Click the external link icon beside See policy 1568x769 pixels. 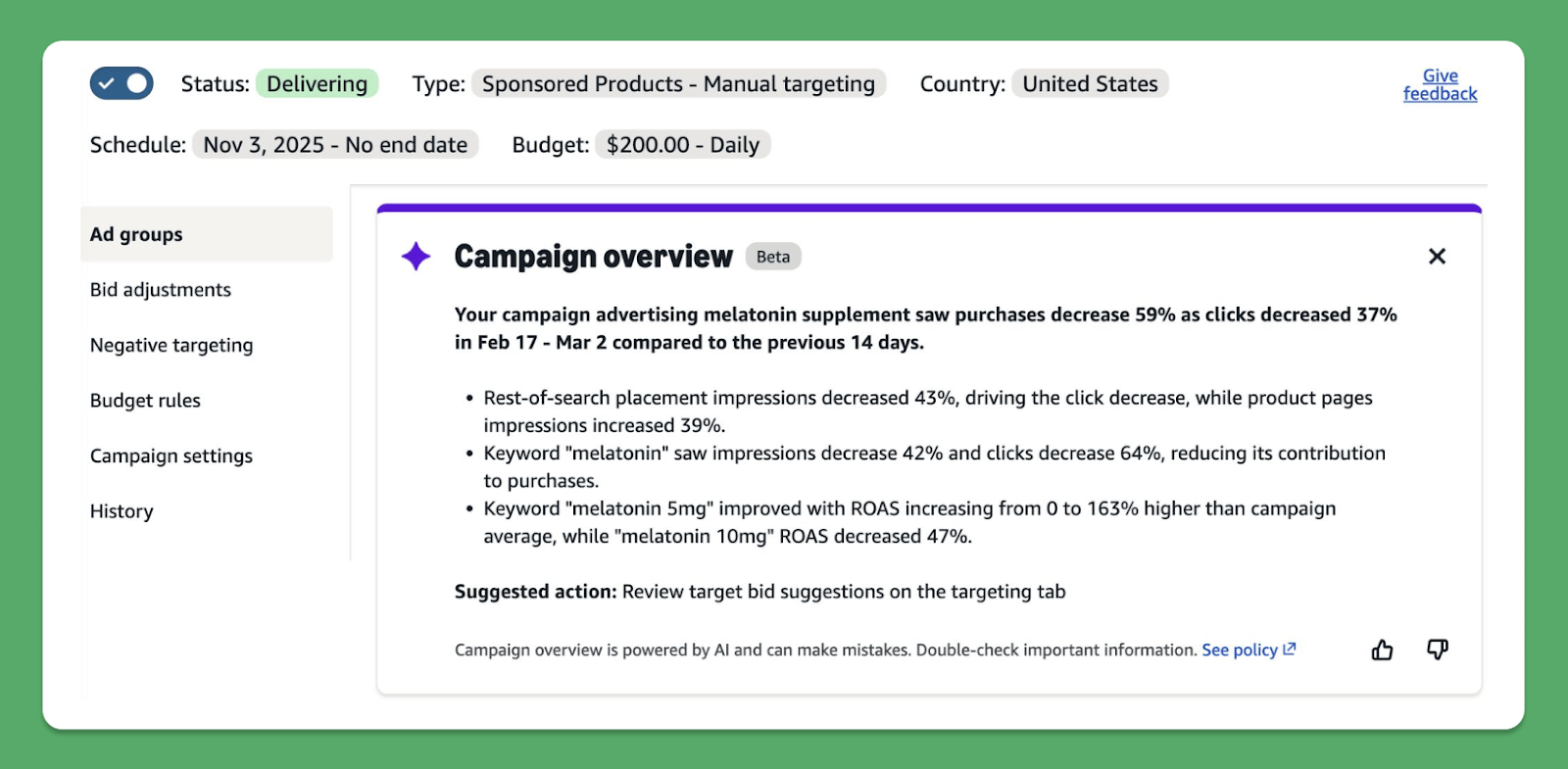point(1290,649)
